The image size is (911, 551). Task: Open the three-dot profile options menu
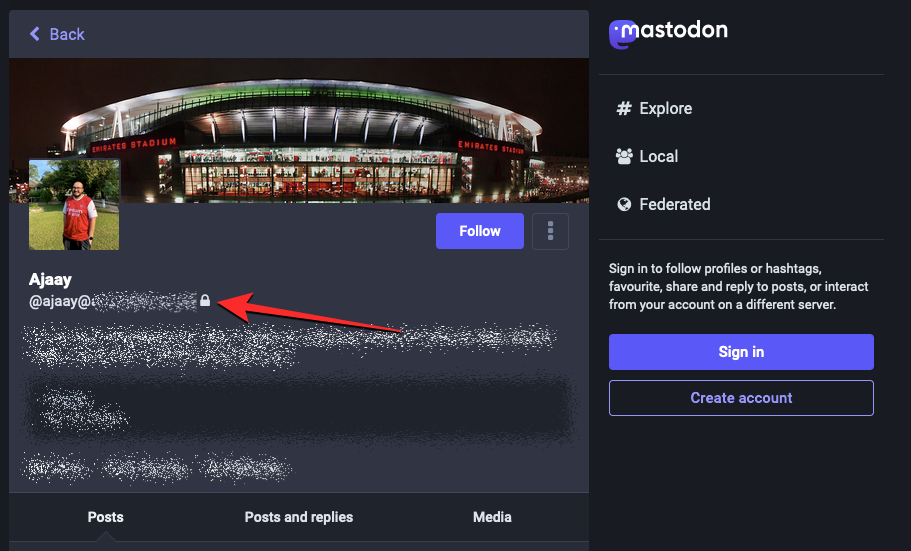click(x=550, y=231)
